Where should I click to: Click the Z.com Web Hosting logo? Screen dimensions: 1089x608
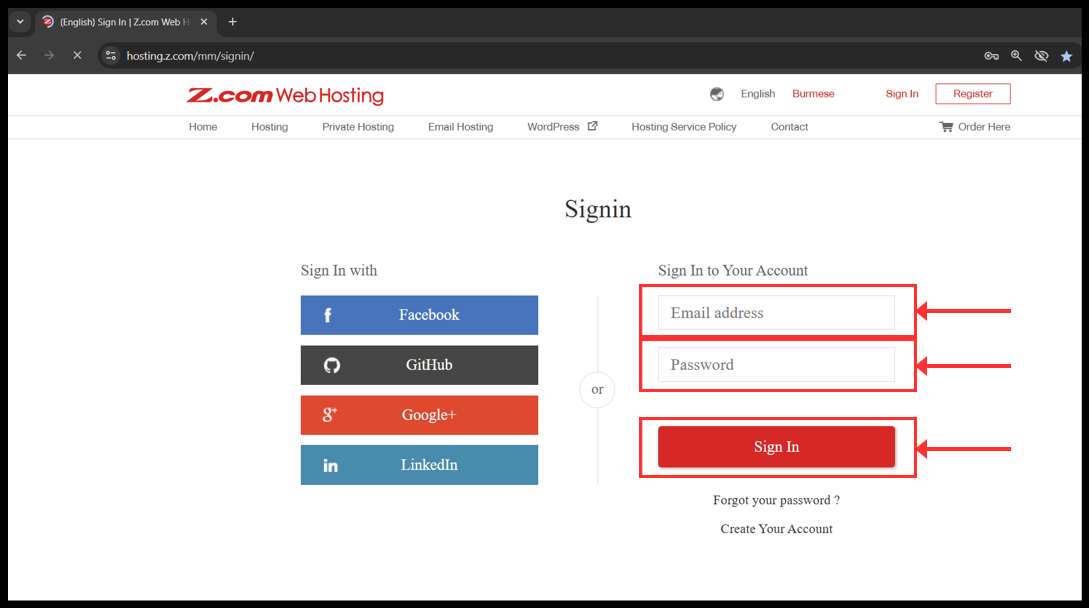click(x=285, y=95)
